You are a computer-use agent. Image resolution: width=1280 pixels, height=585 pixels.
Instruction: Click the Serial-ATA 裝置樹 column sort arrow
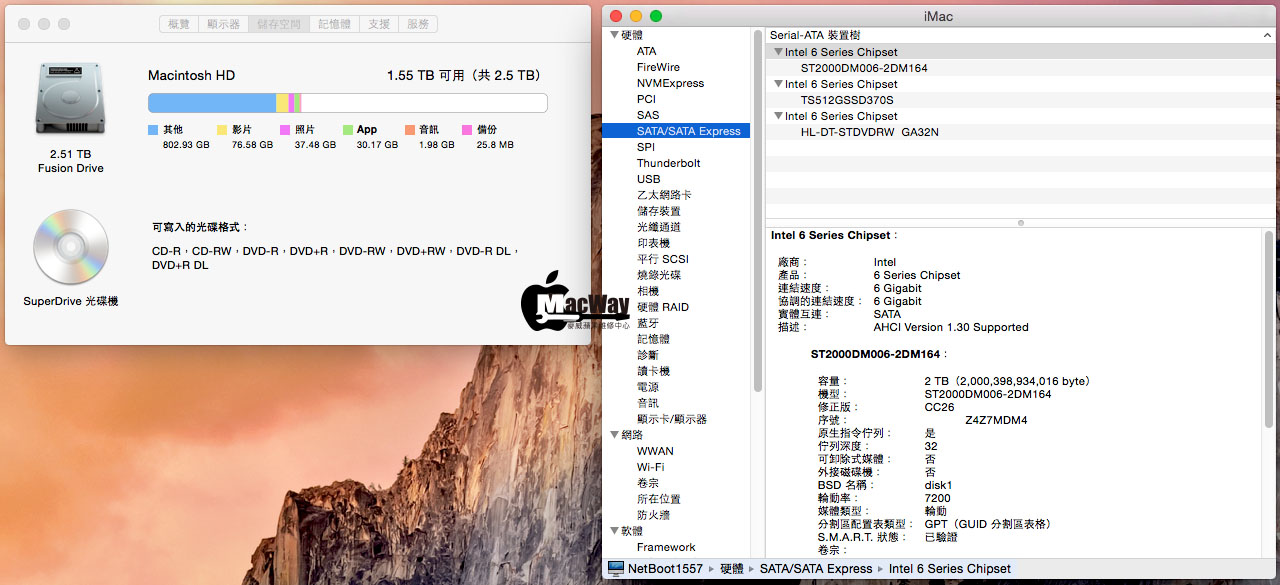(1267, 35)
